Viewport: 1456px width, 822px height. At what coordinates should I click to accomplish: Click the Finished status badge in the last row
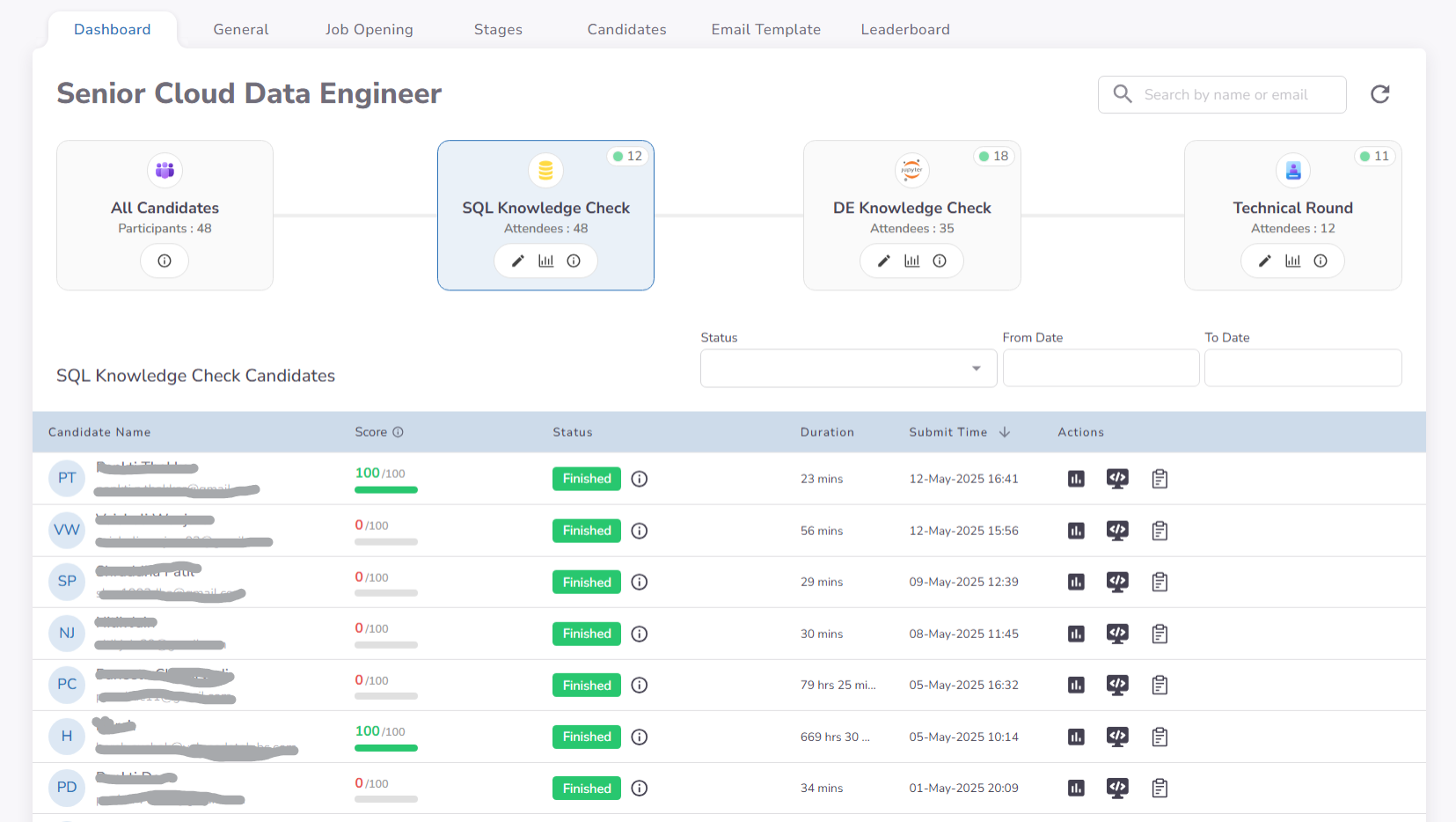coord(586,788)
